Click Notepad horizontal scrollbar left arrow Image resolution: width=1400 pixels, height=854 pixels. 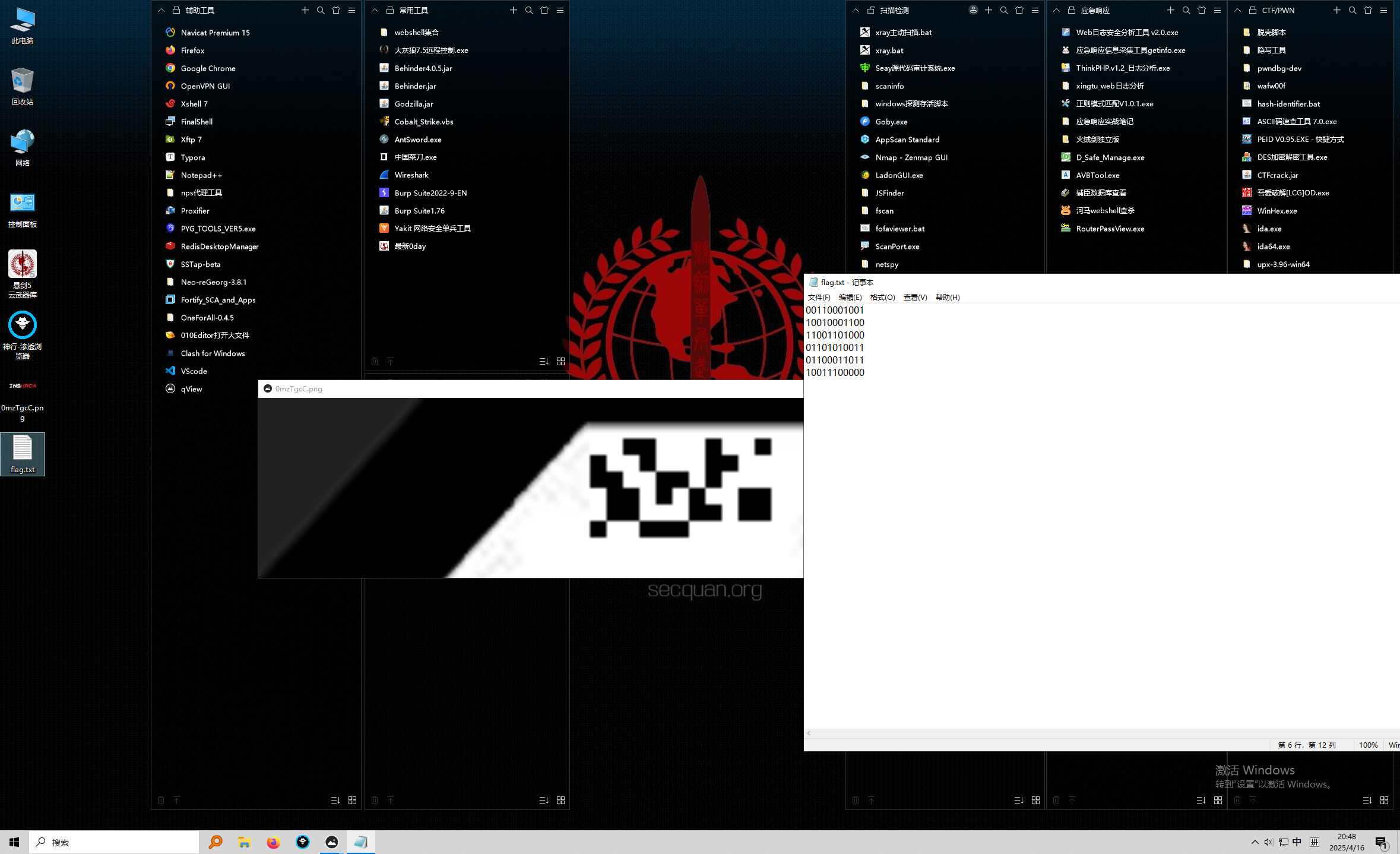tap(809, 733)
